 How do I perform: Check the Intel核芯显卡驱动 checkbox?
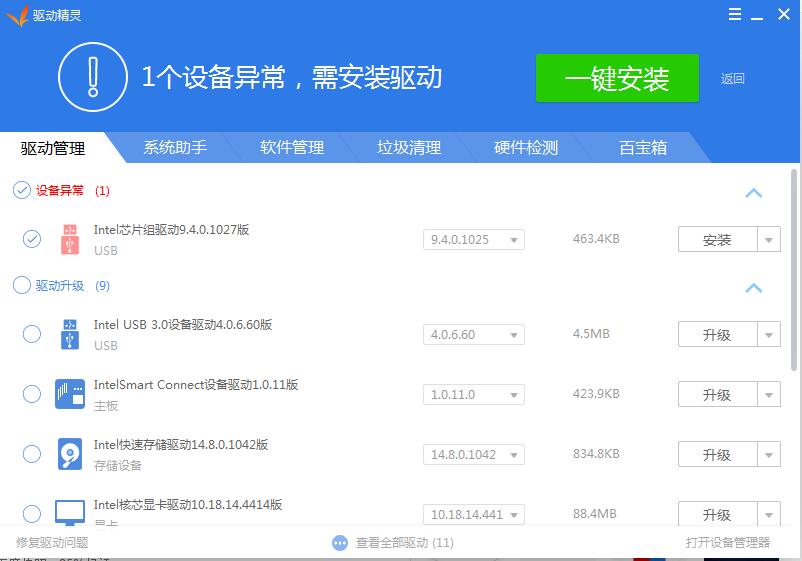tap(32, 513)
